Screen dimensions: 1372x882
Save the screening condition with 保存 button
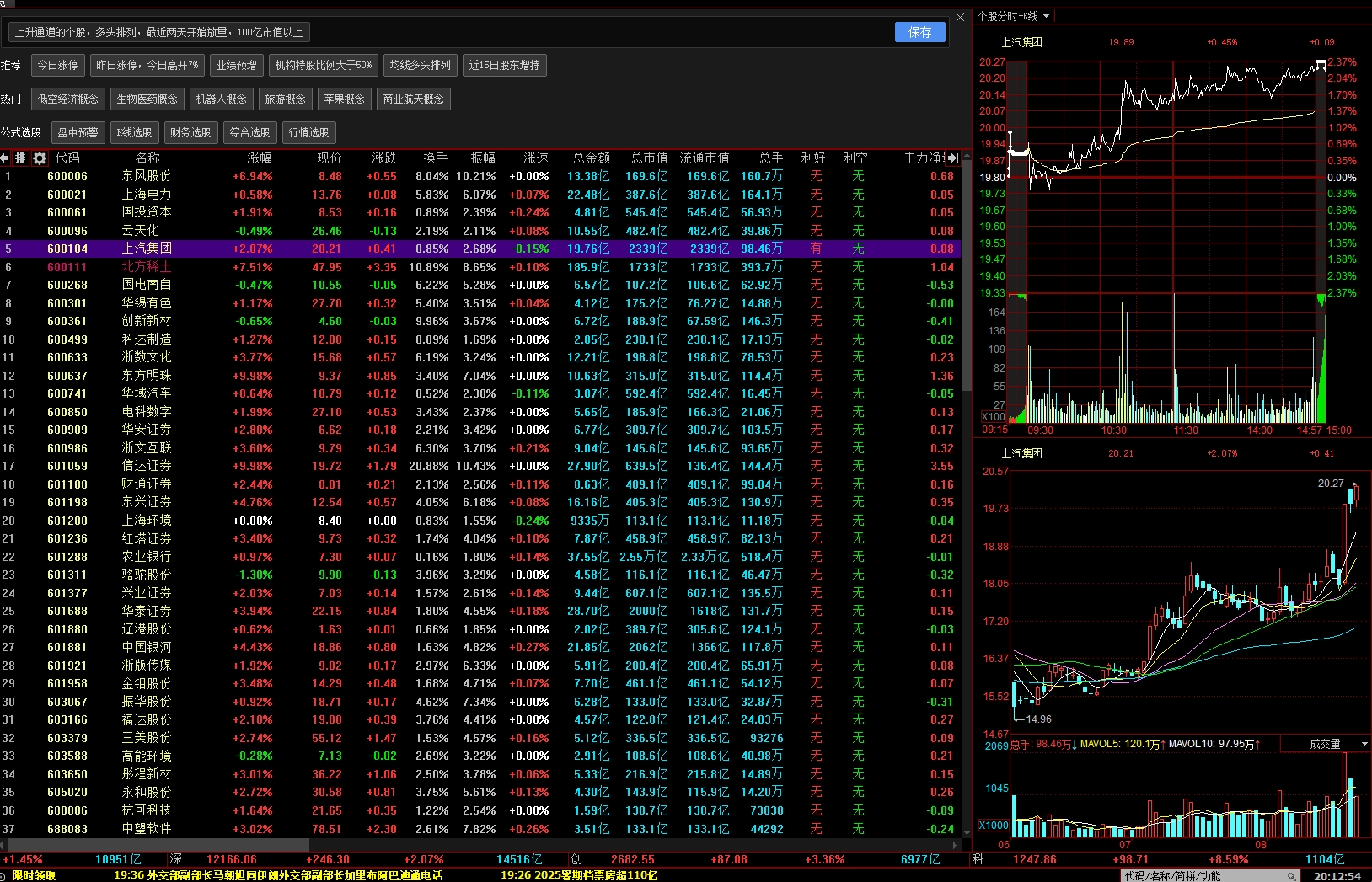tap(920, 32)
